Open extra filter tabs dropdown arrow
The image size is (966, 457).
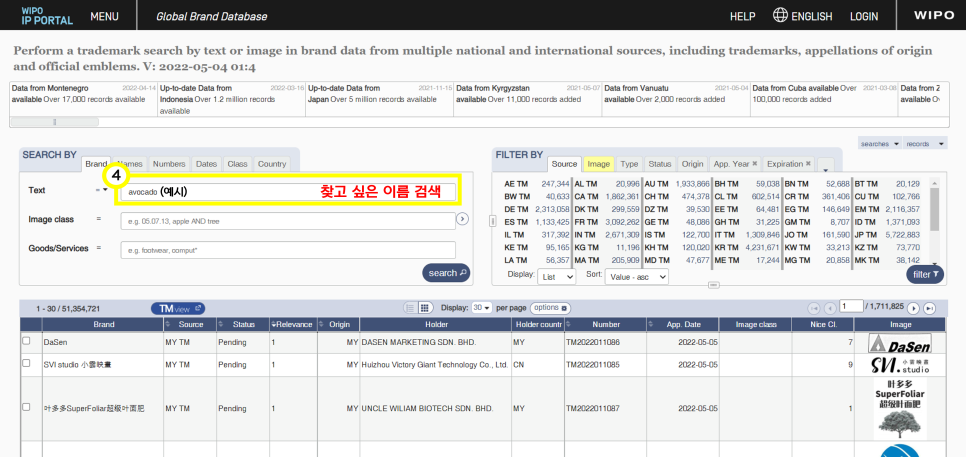click(826, 165)
